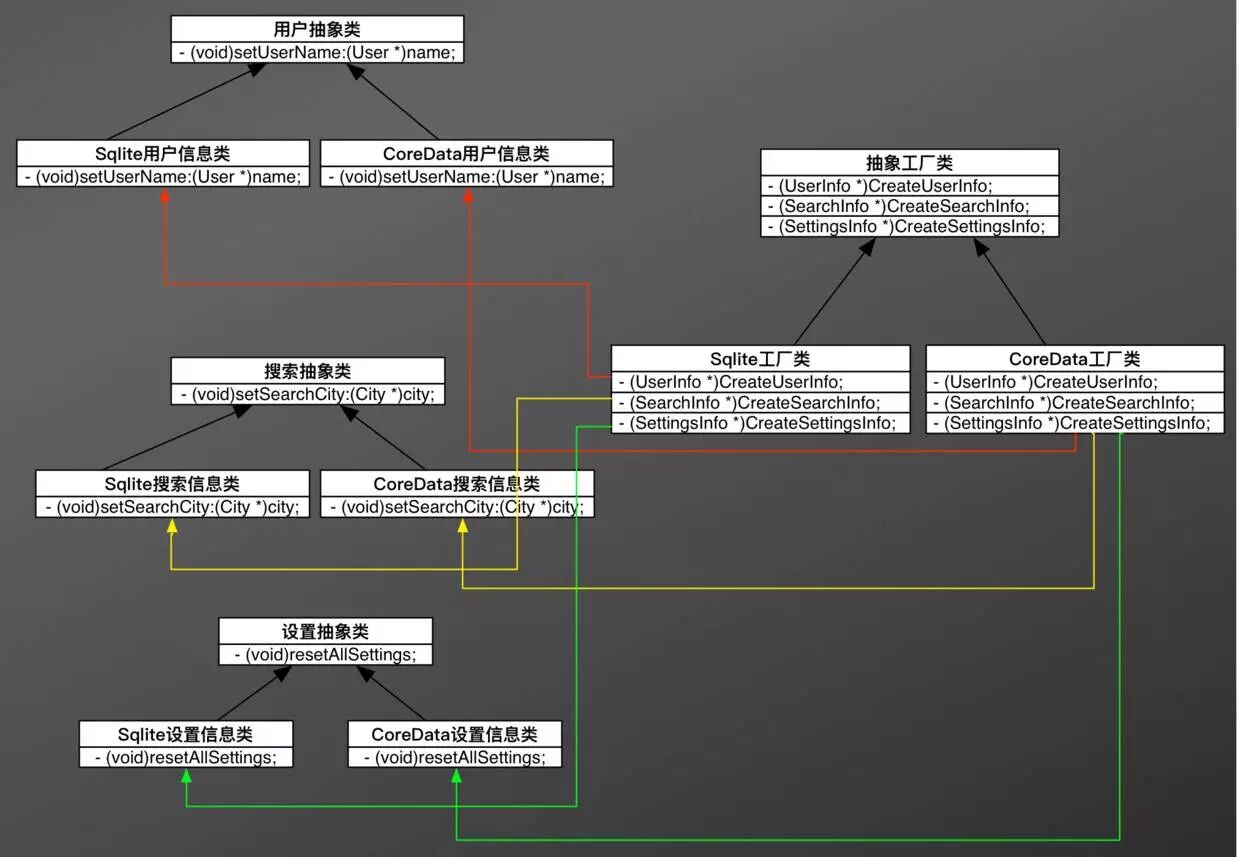This screenshot has width=1240, height=857.
Task: Select the Sqlite用户信息类 class title
Action: 163,154
